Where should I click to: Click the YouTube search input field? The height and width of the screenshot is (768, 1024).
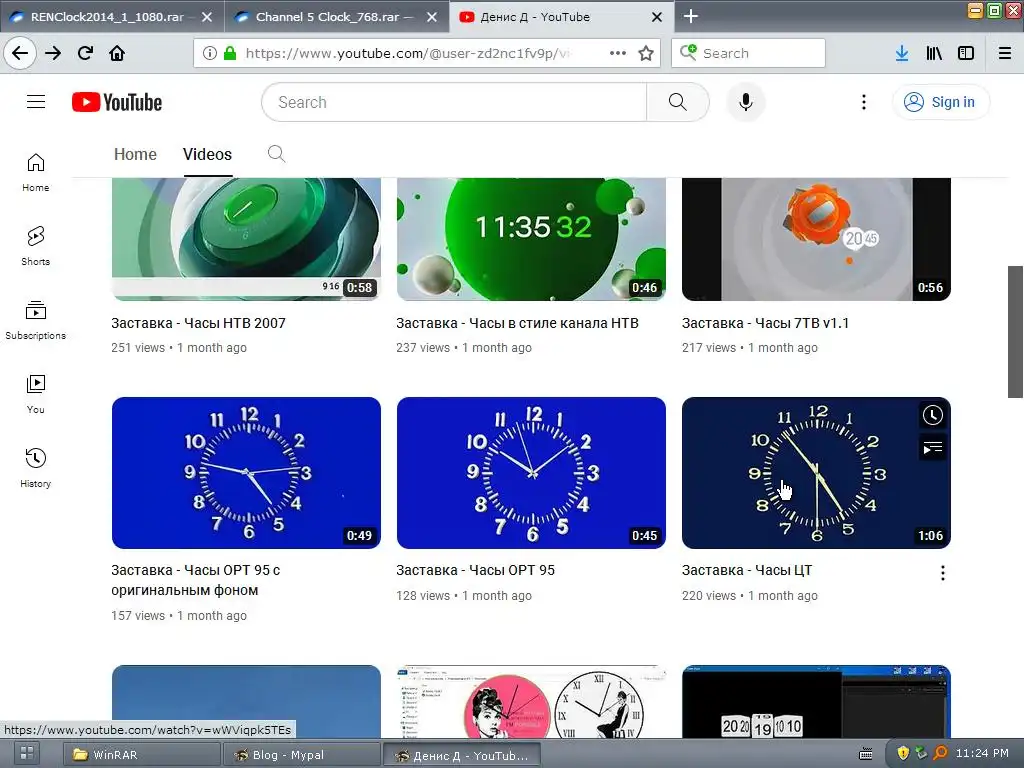coord(455,102)
